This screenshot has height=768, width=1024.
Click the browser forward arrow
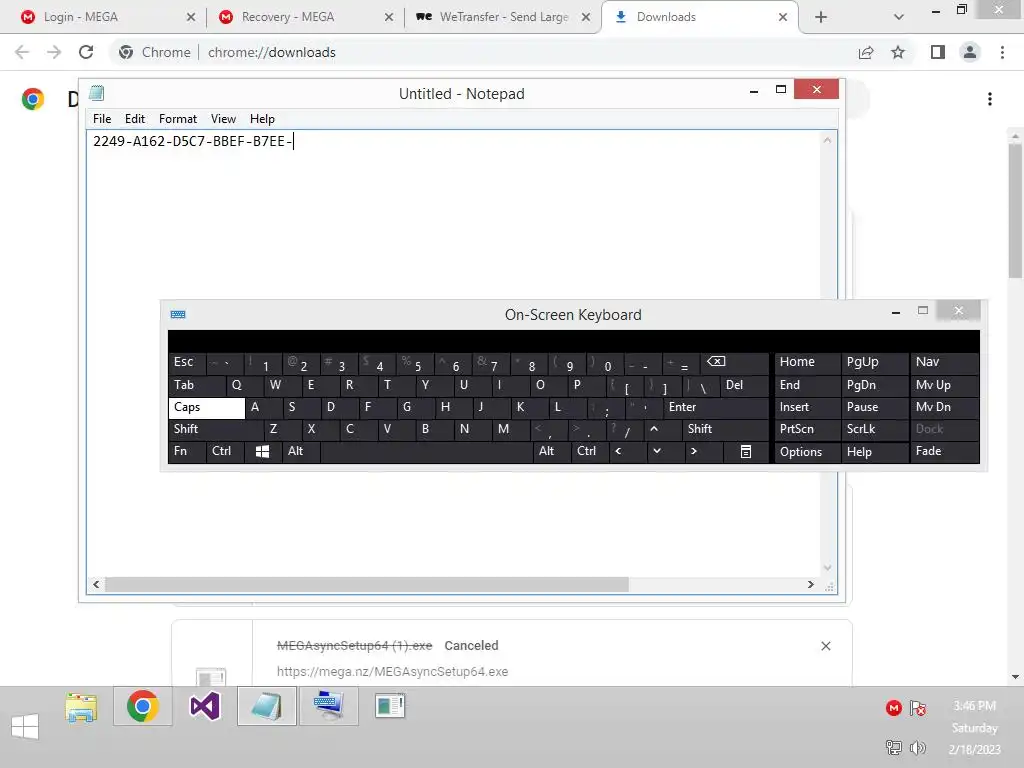click(54, 52)
